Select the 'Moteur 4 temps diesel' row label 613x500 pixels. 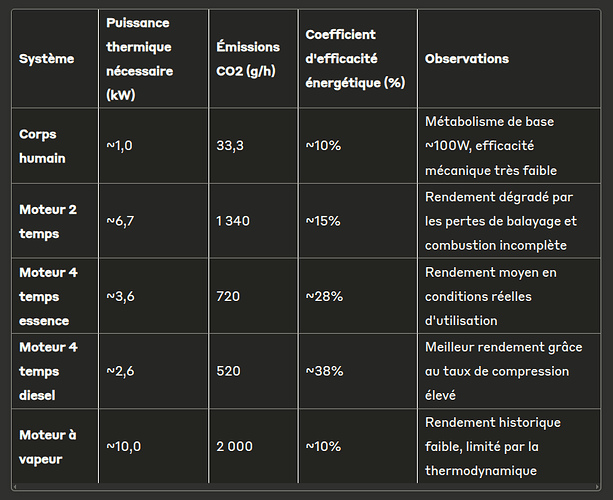(48, 371)
